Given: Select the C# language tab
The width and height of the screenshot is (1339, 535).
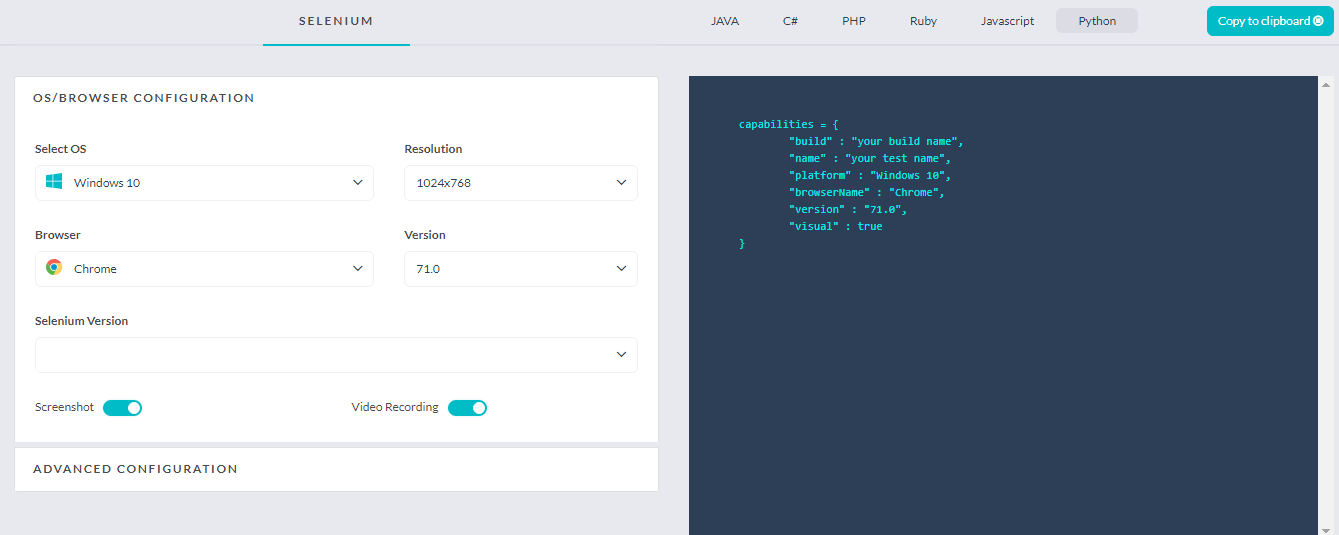Looking at the screenshot, I should pyautogui.click(x=790, y=21).
